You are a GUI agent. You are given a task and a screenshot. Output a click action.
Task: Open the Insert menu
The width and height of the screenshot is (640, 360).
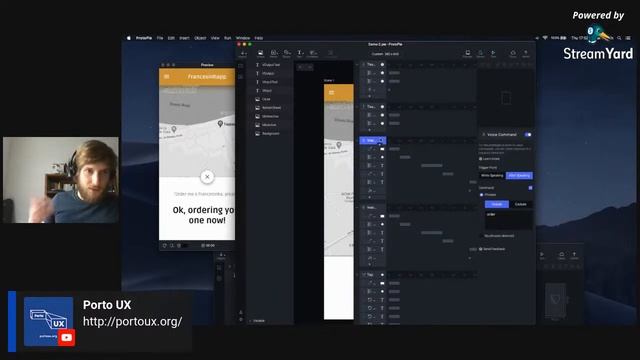coord(184,38)
